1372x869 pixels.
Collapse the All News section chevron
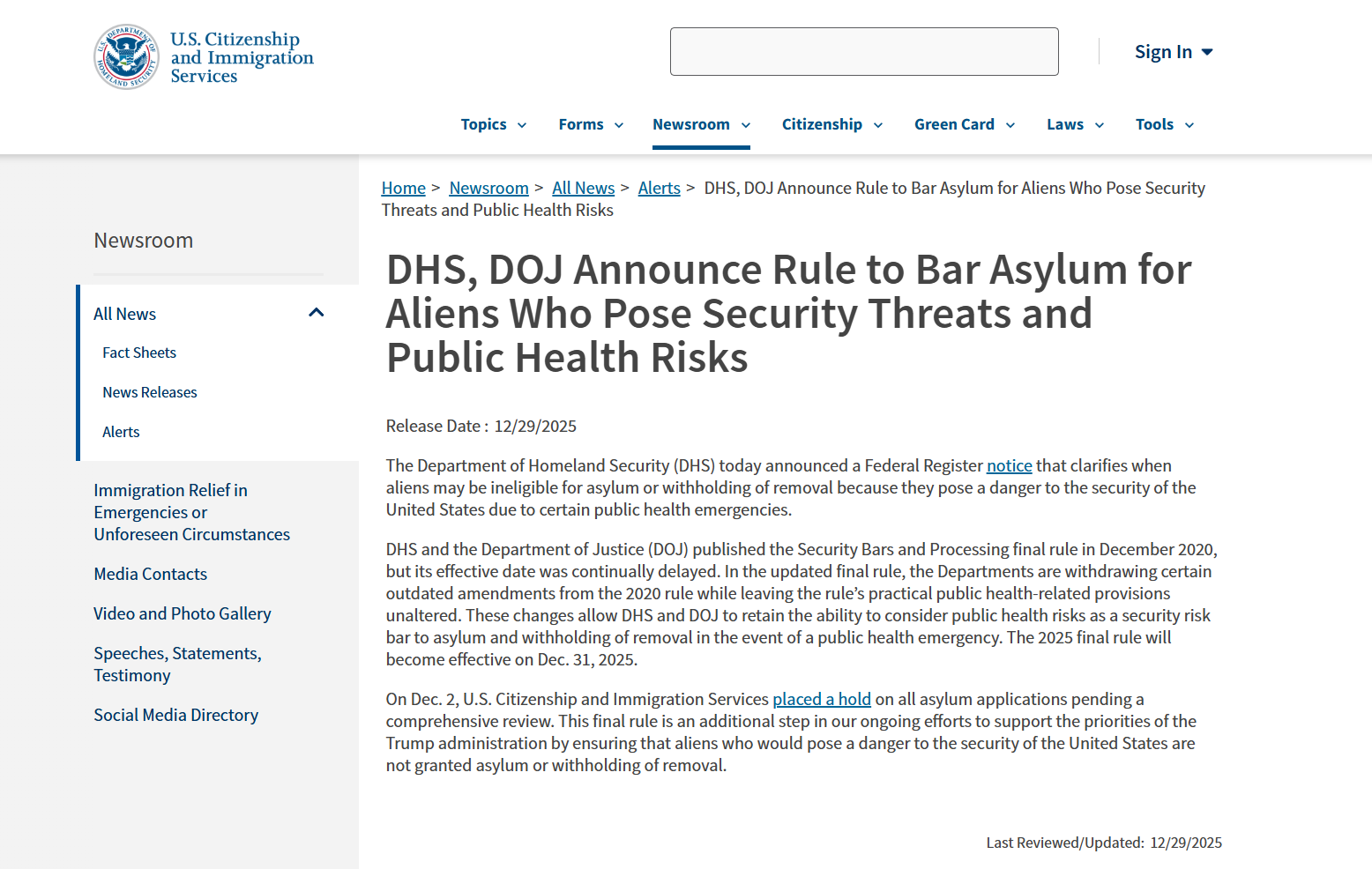(317, 313)
